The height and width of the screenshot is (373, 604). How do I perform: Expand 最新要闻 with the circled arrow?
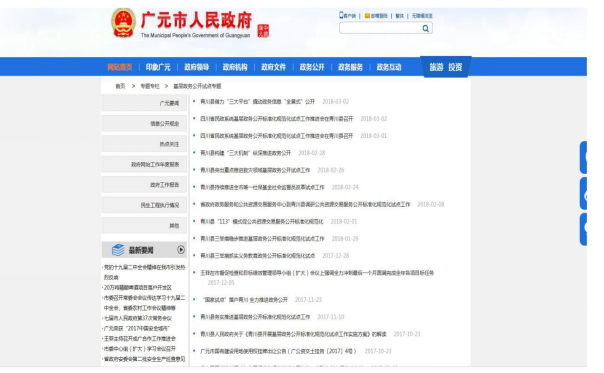point(181,250)
